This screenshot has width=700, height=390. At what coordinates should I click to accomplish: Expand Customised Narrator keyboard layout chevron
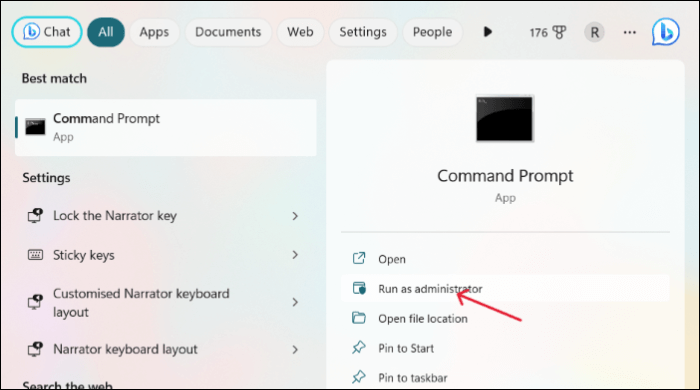click(295, 302)
